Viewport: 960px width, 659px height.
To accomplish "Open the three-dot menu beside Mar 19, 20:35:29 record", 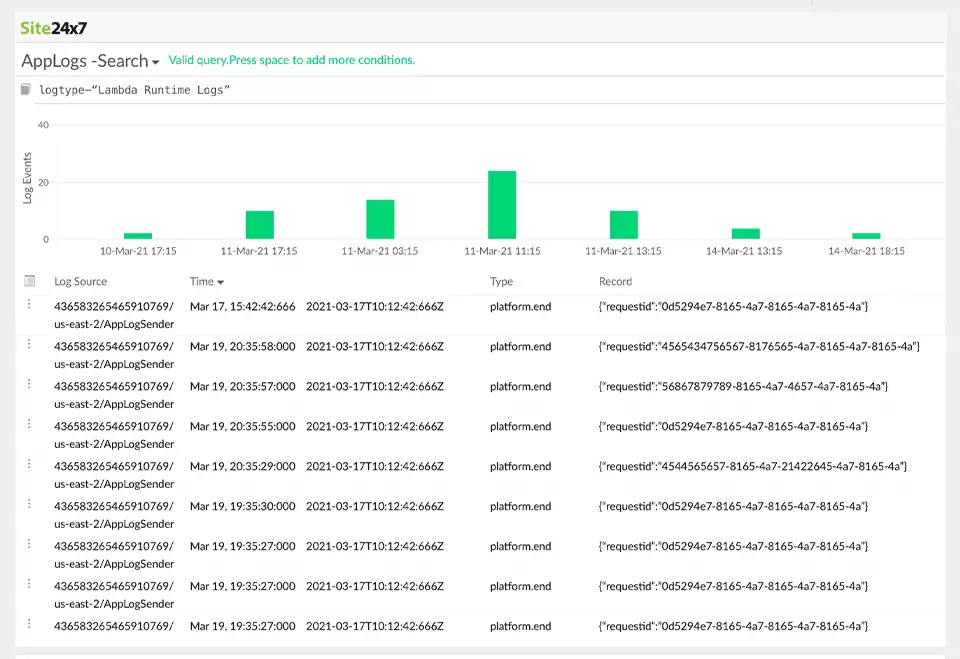I will click(28, 466).
